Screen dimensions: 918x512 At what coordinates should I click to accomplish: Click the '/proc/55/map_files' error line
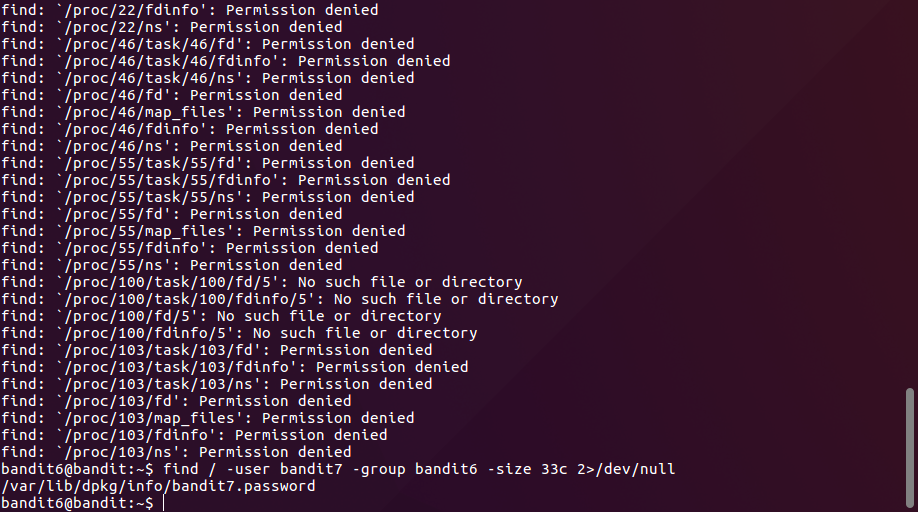pyautogui.click(x=203, y=231)
